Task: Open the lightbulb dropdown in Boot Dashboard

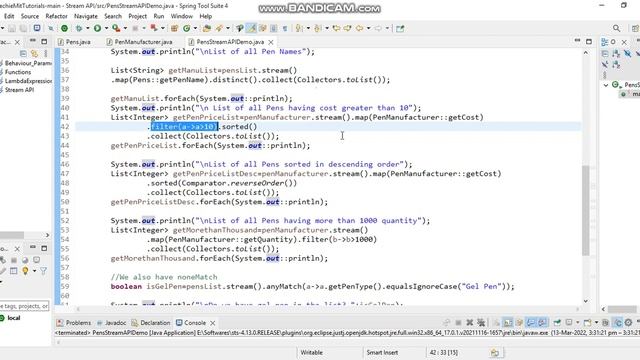Action: pyautogui.click(x=34, y=271)
